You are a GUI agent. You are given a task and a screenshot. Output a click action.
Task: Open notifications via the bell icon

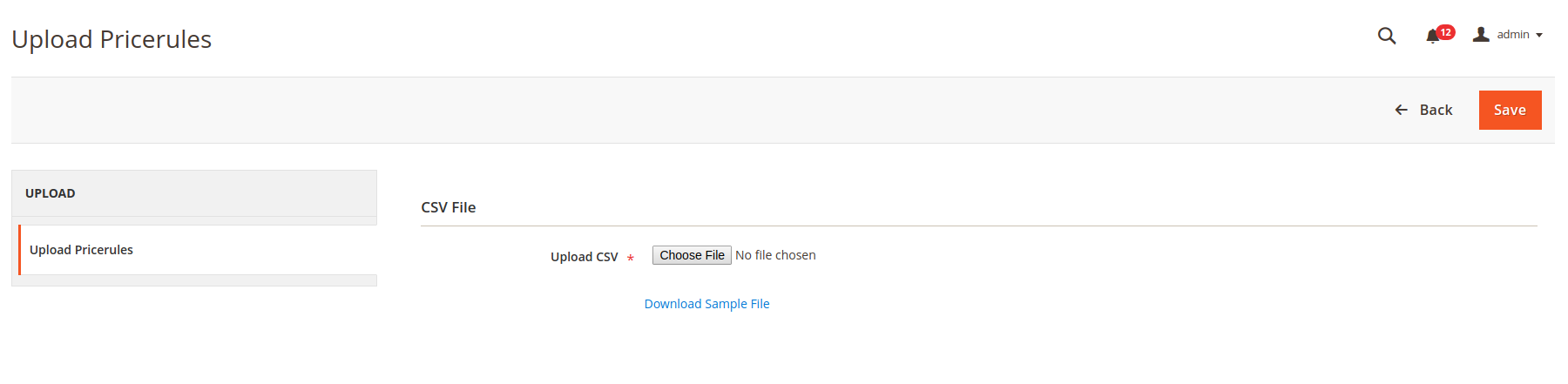click(1432, 36)
